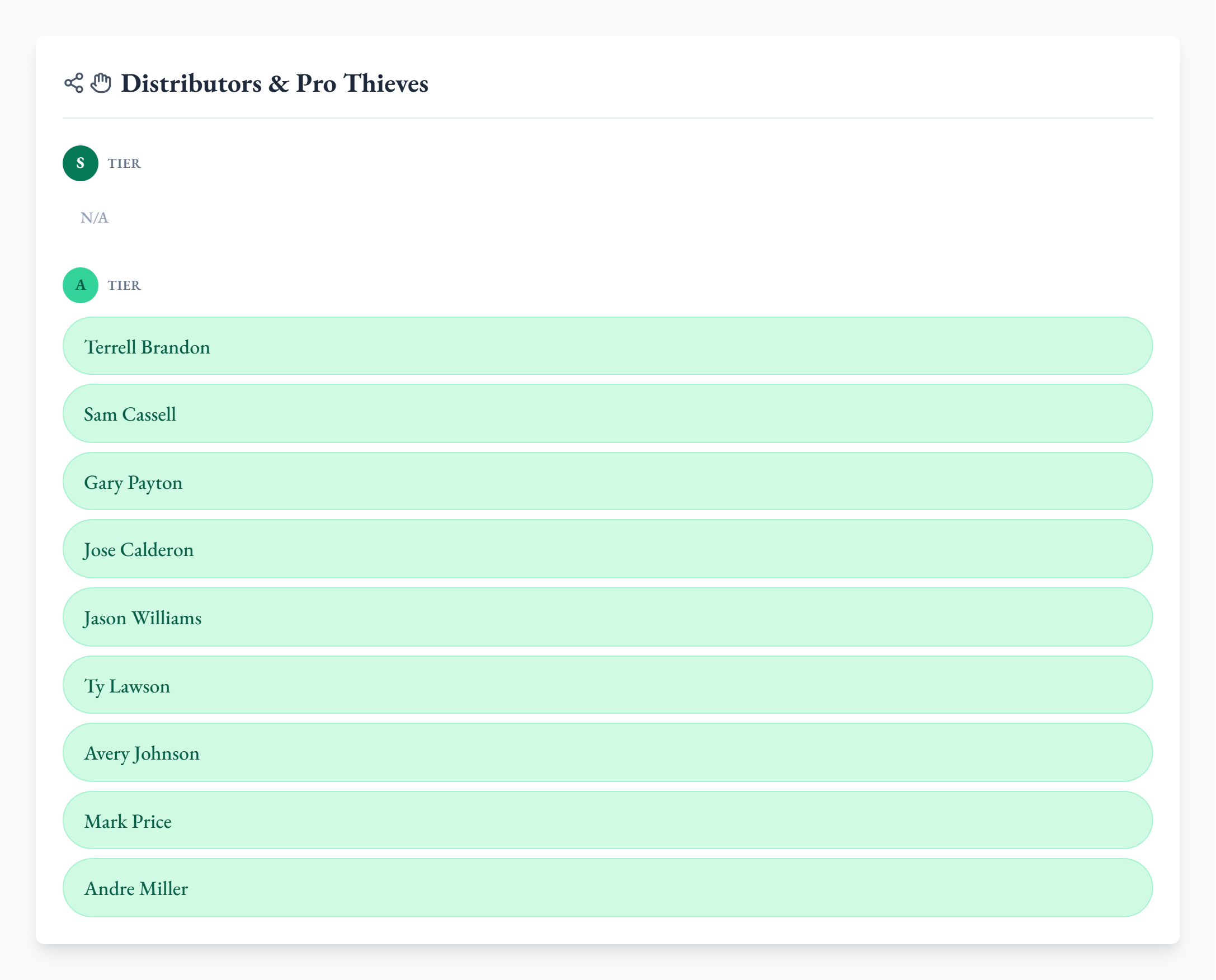Viewport: 1216px width, 980px height.
Task: Choose Gary Payton from A tier
Action: [607, 482]
